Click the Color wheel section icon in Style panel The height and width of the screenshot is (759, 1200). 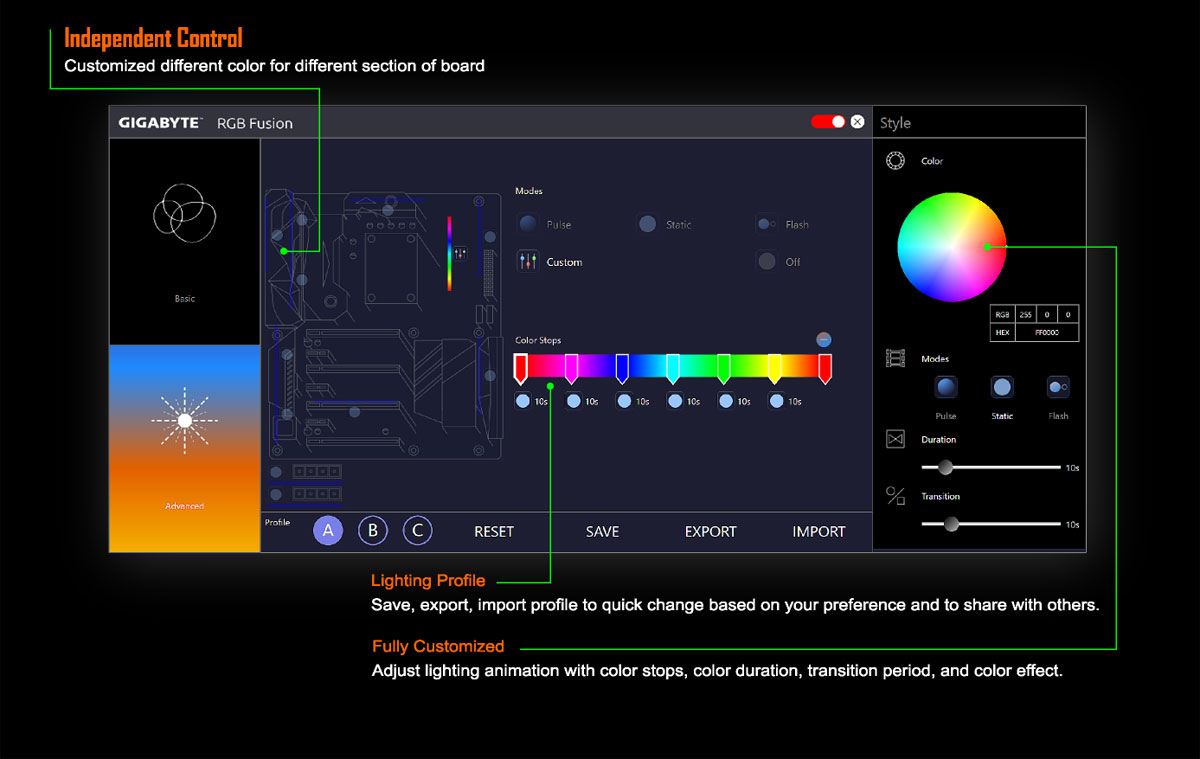pyautogui.click(x=895, y=160)
